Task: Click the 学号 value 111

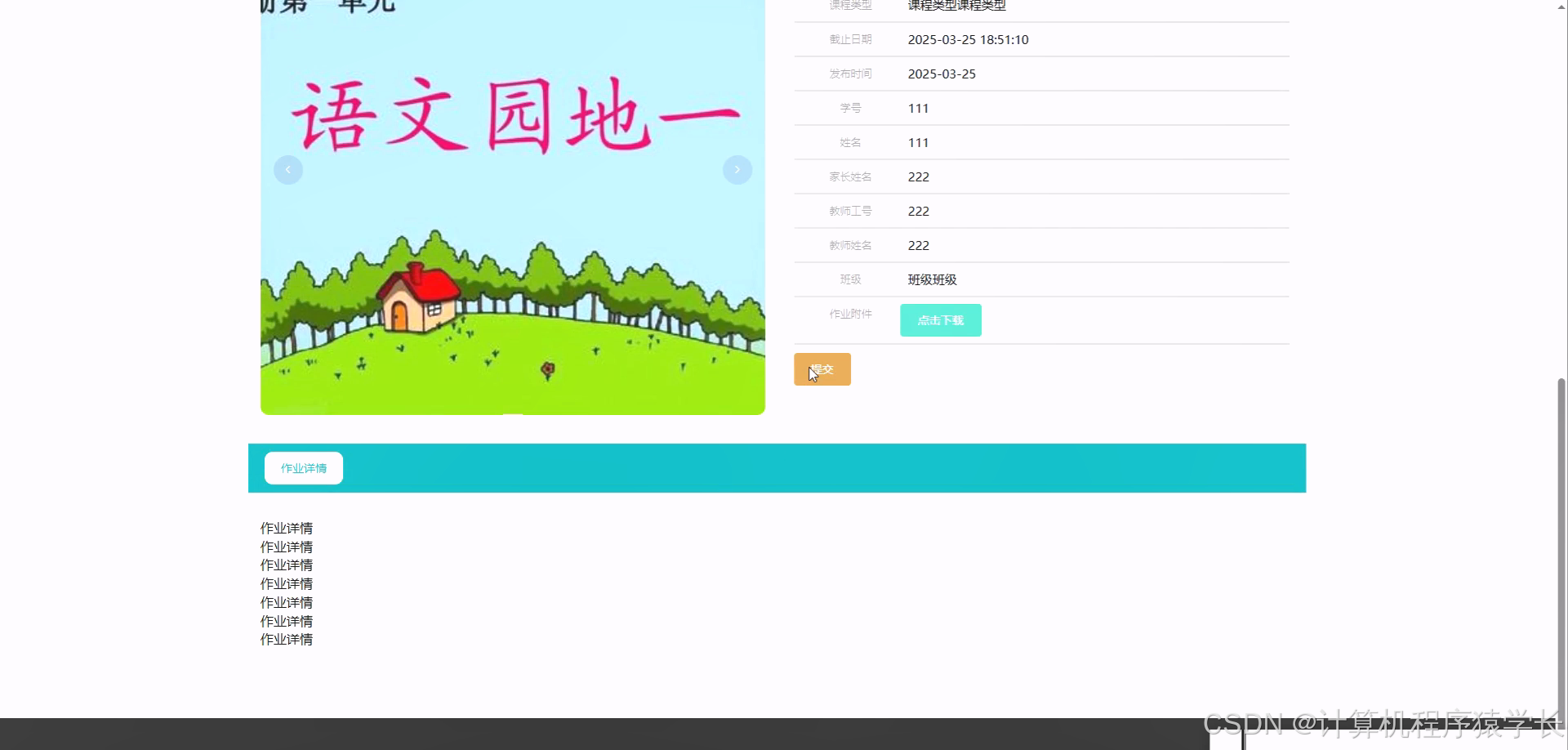Action: coord(918,108)
